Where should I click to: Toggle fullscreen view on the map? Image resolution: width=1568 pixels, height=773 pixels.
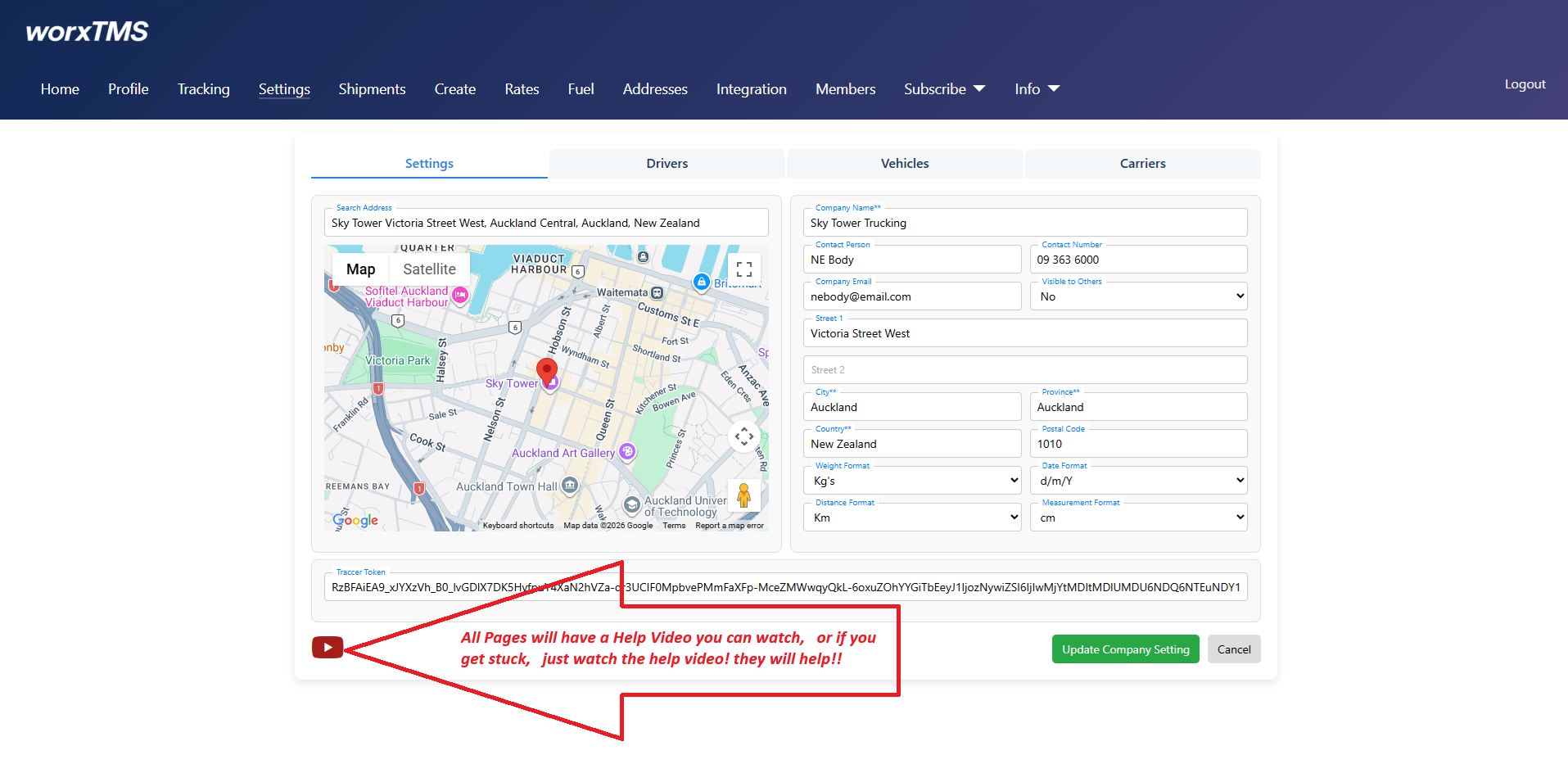coord(743,269)
